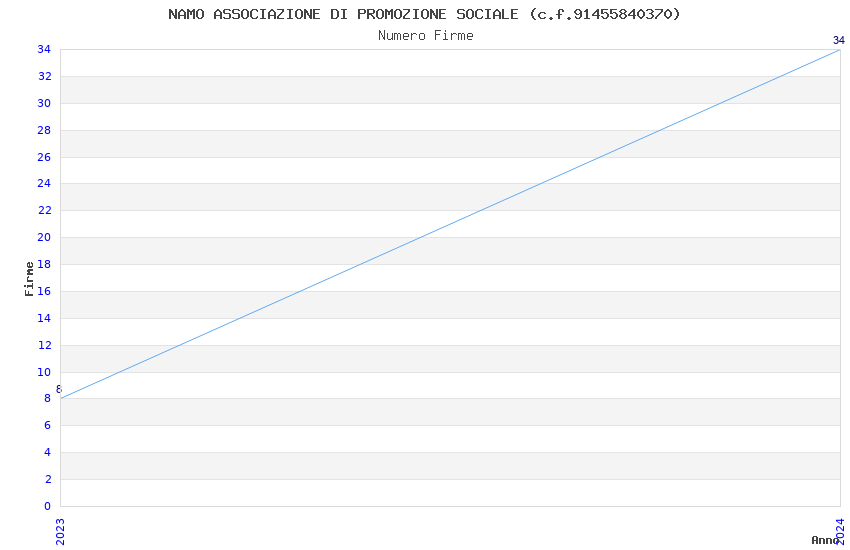This screenshot has height=550, width=850.
Task: Click y-axis tick value 0
Action: click(x=48, y=506)
